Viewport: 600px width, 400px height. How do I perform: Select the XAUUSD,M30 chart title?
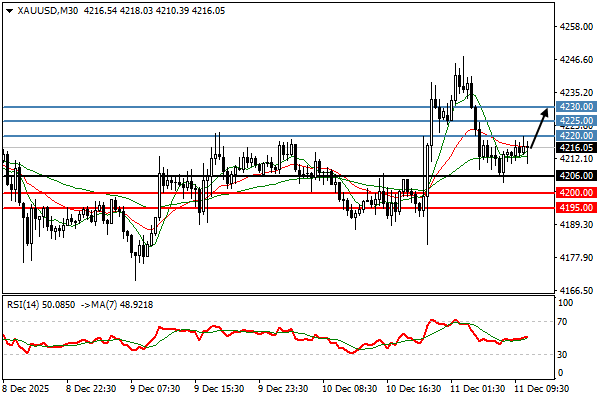pyautogui.click(x=48, y=9)
